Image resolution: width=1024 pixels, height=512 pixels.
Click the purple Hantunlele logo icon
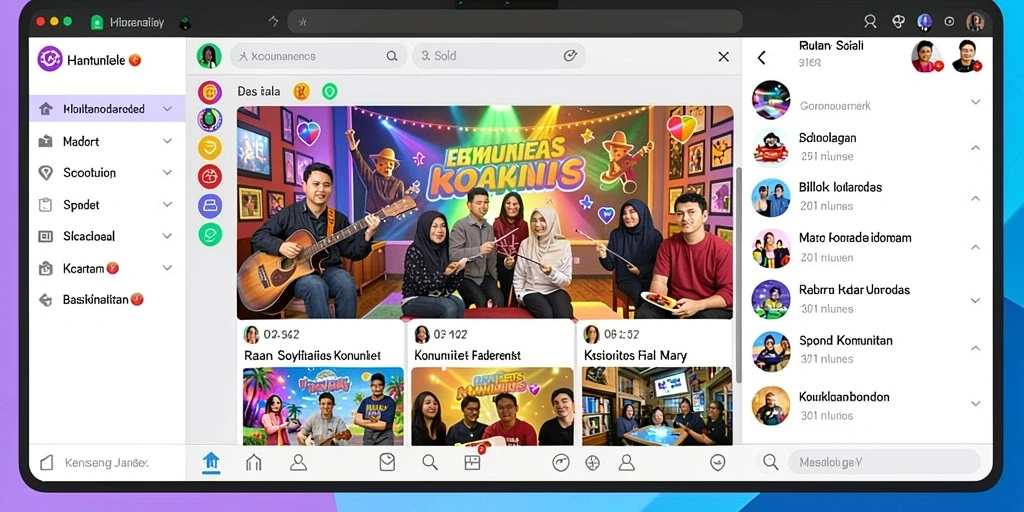[x=50, y=59]
